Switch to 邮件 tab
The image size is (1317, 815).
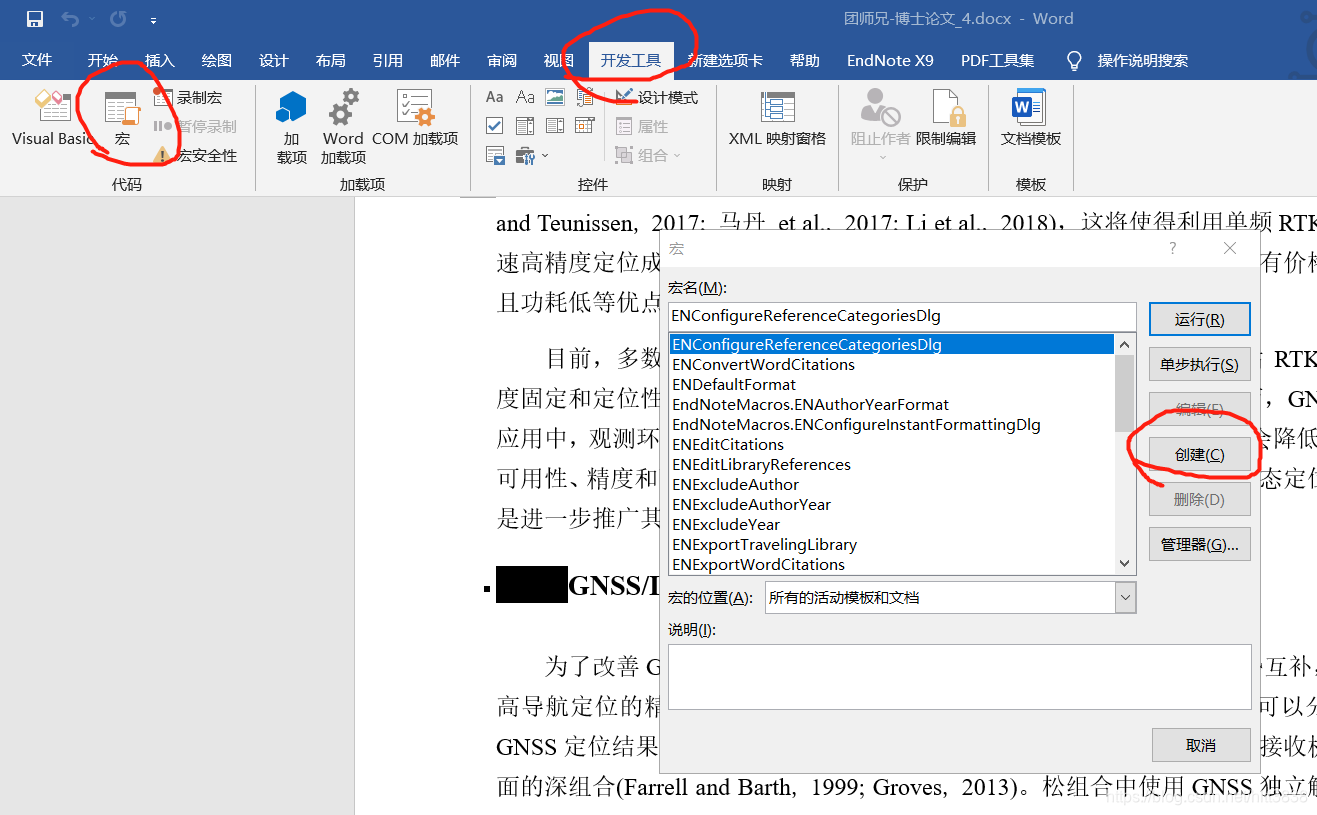(x=445, y=61)
